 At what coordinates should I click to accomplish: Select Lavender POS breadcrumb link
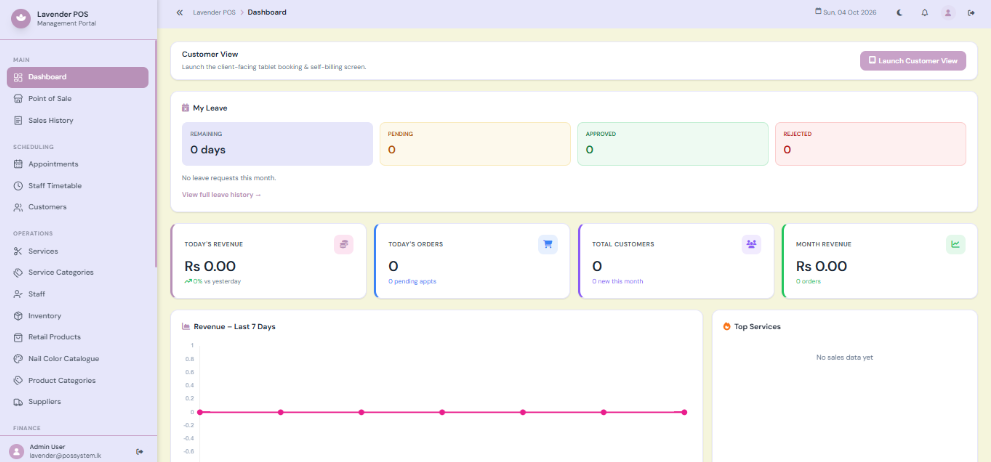214,13
